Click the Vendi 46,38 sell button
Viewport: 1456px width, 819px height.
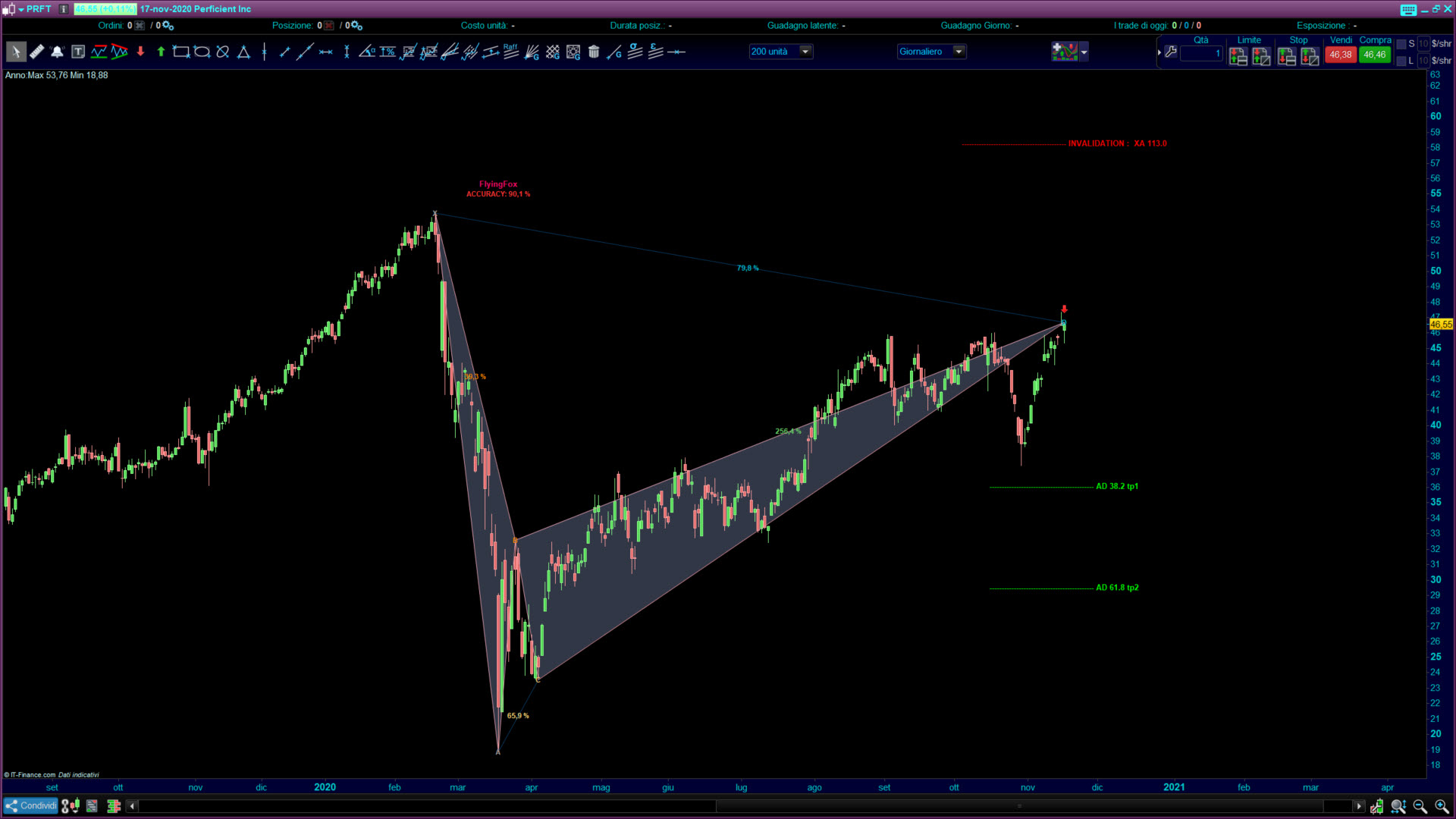click(x=1340, y=55)
